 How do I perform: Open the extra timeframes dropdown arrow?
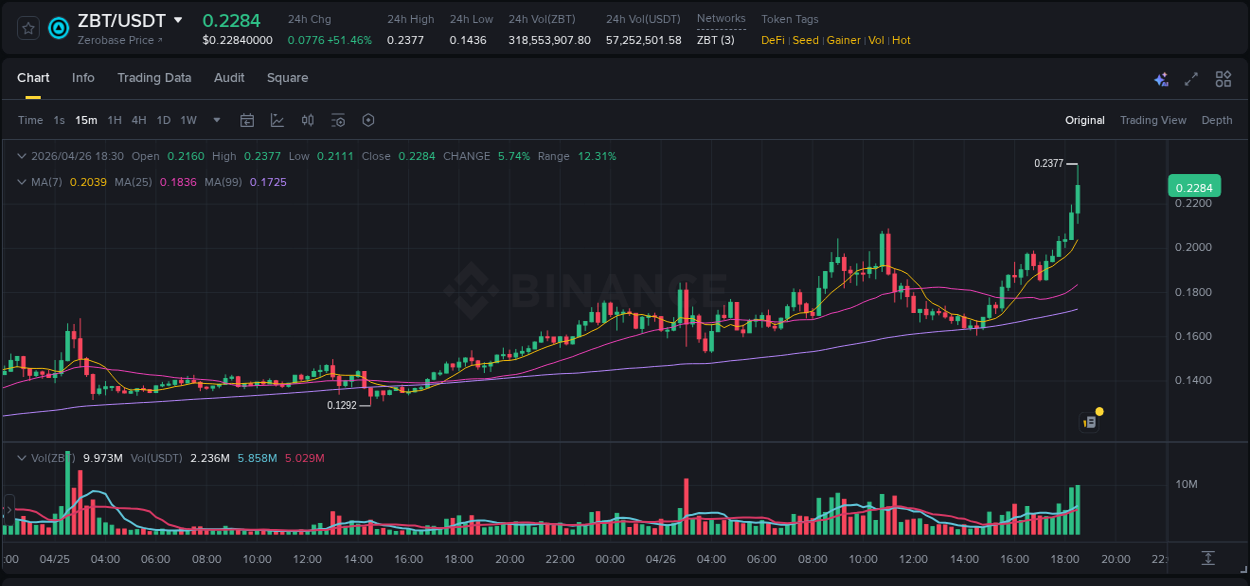[215, 120]
